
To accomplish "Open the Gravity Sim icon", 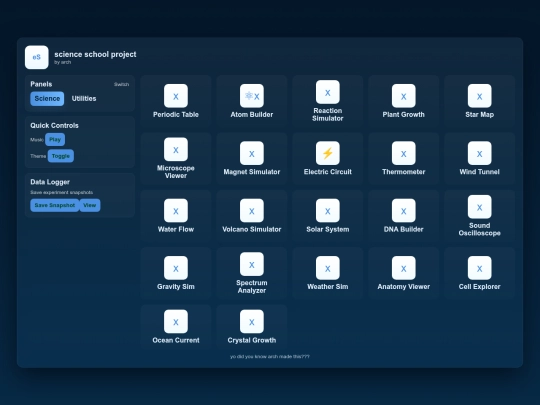I will click(176, 268).
